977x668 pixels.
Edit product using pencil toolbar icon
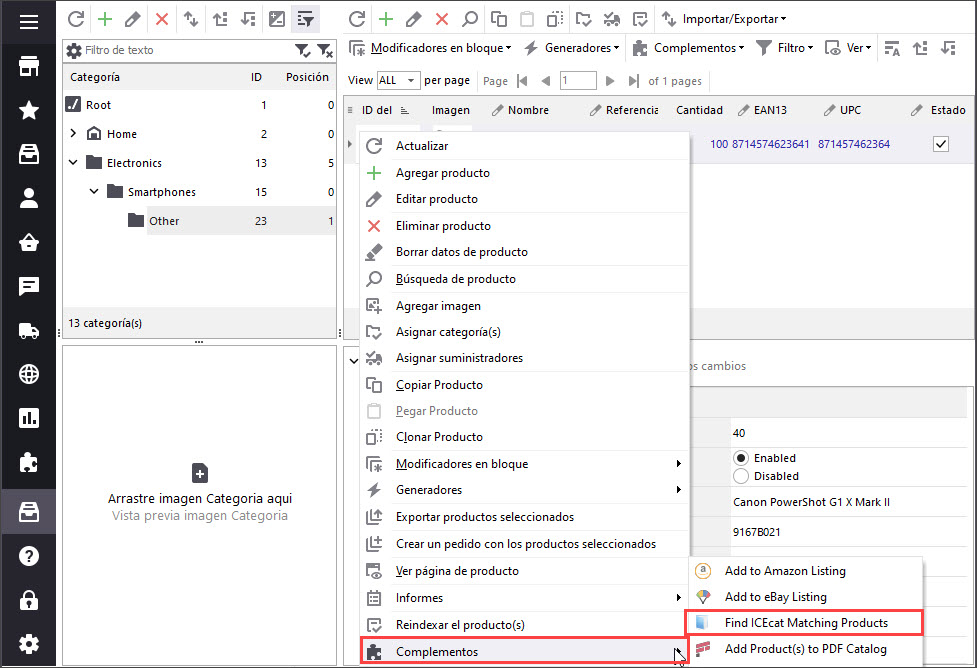point(414,19)
